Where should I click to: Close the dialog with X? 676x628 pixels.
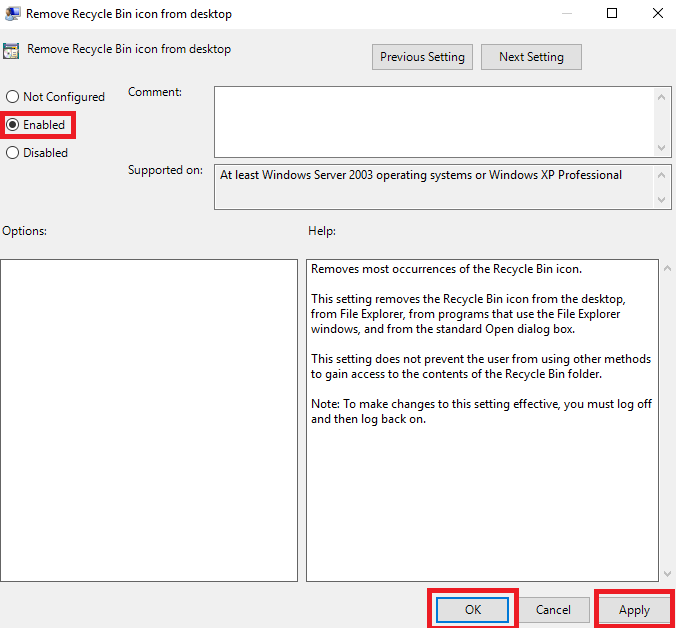[x=657, y=13]
